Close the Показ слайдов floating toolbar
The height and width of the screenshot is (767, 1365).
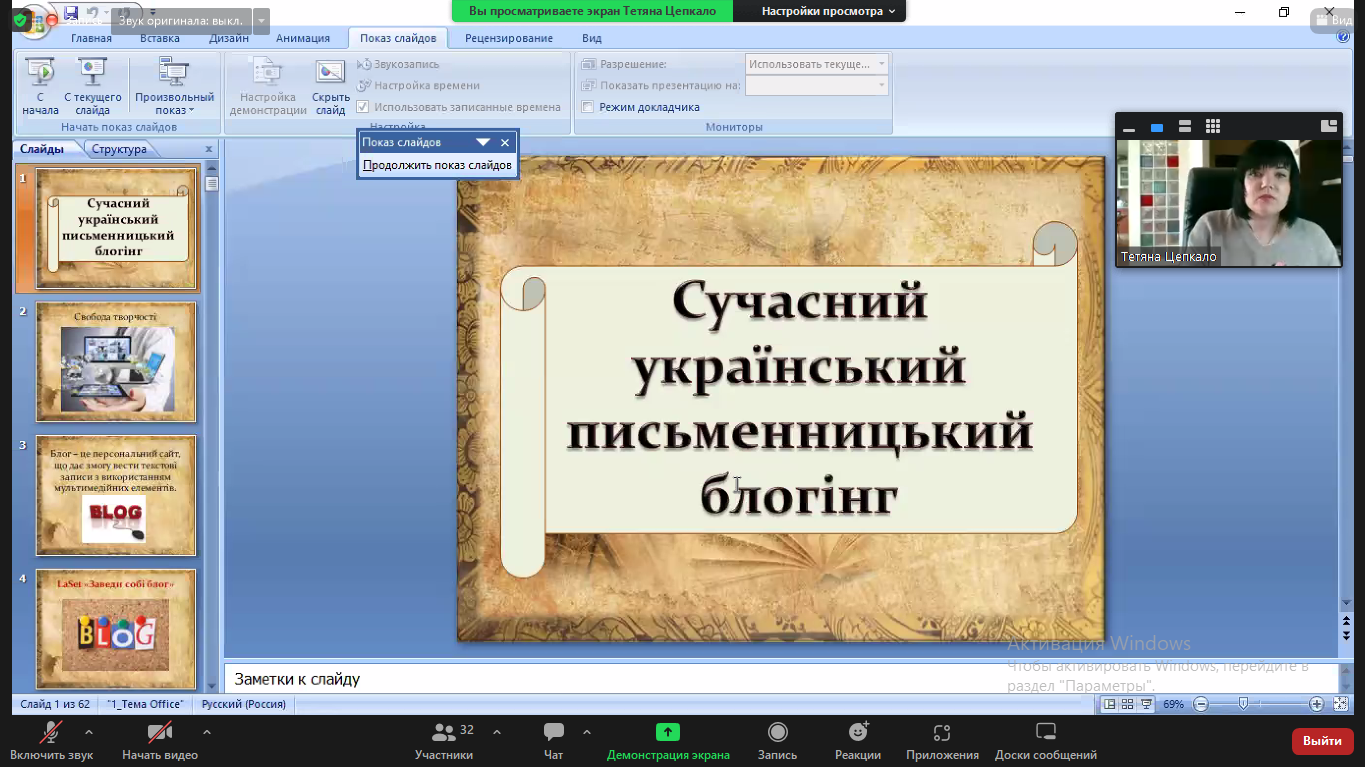pos(505,143)
